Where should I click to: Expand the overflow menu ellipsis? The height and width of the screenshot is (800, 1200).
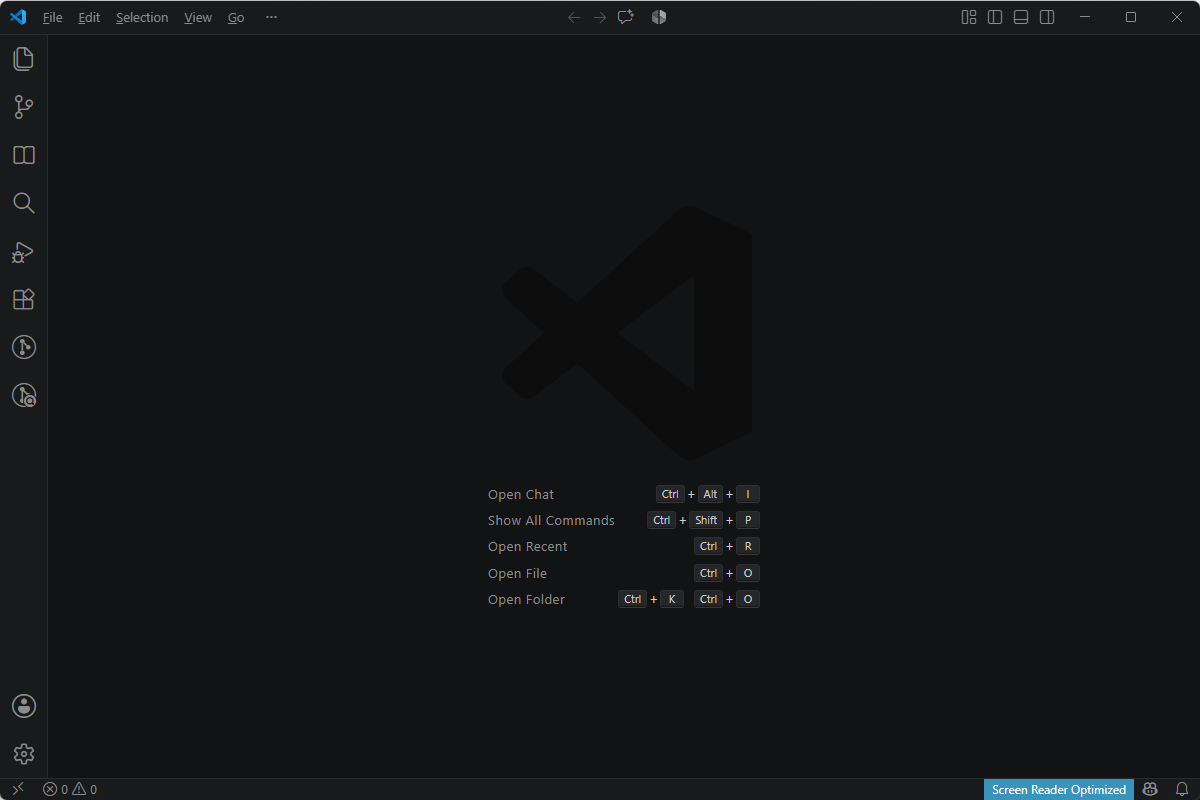click(271, 17)
